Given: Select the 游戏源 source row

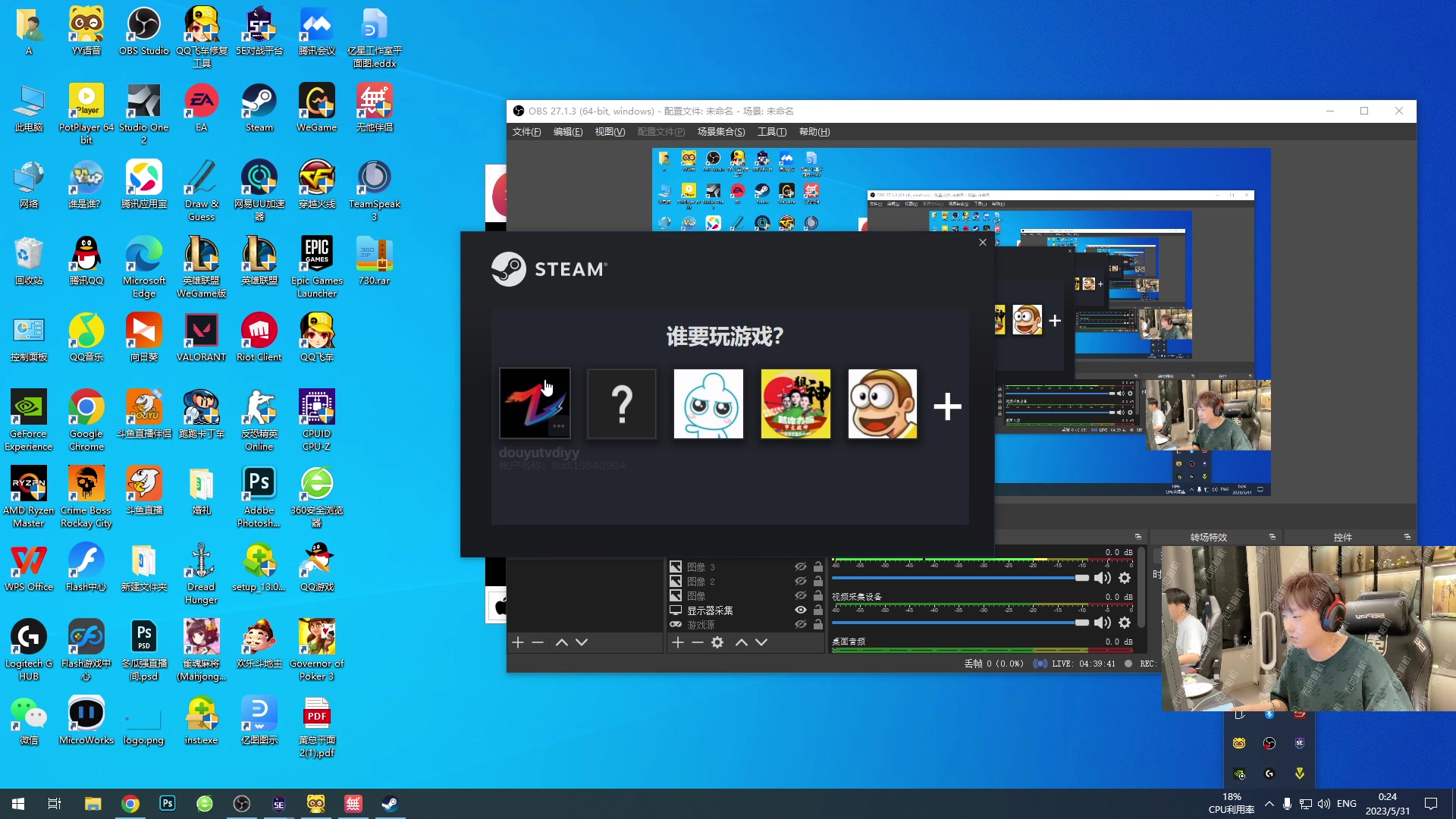Looking at the screenshot, I should (745, 625).
